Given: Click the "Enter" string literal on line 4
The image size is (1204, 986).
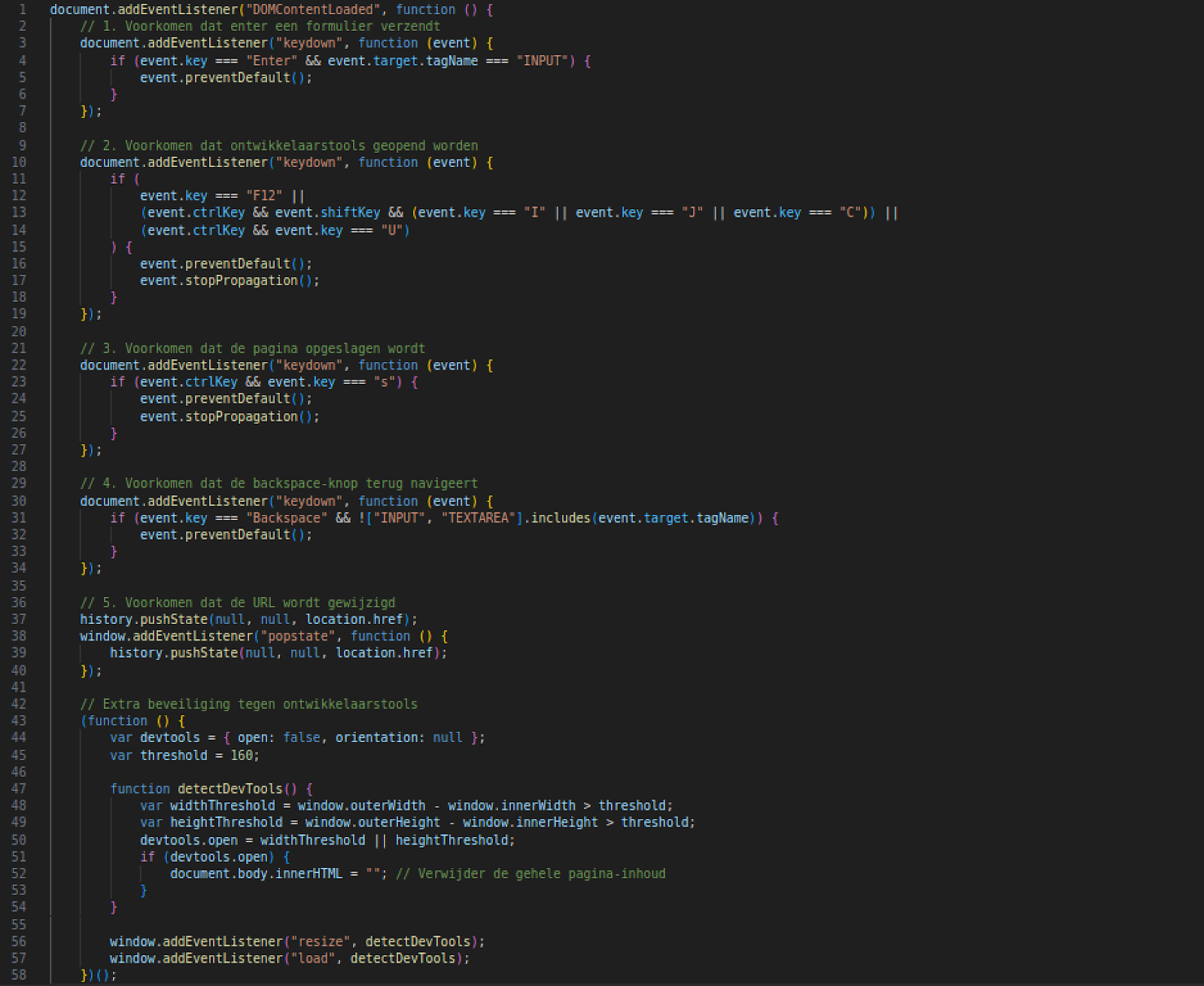Looking at the screenshot, I should (x=271, y=60).
